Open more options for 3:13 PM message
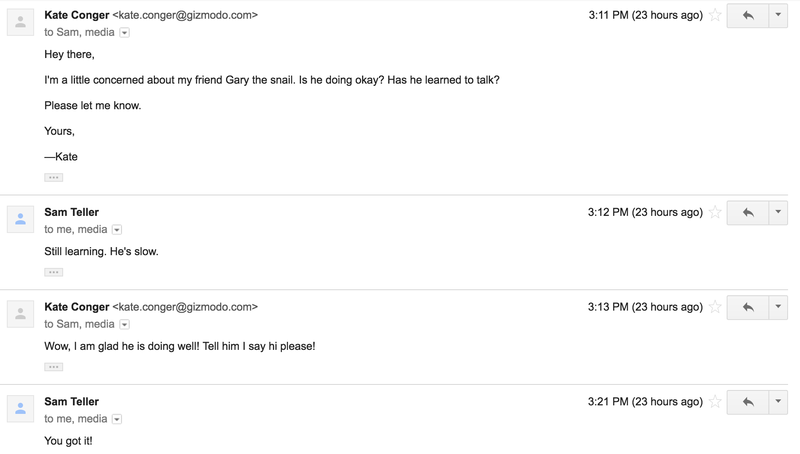The width and height of the screenshot is (800, 454). pos(778,307)
